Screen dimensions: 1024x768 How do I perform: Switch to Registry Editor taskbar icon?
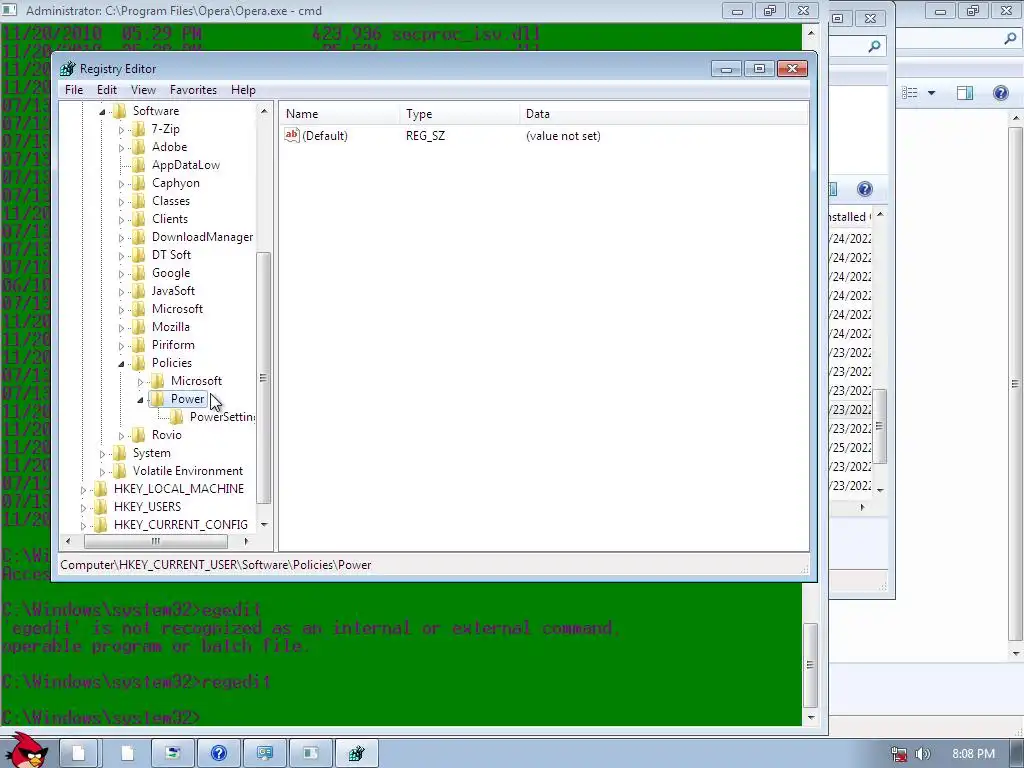356,754
